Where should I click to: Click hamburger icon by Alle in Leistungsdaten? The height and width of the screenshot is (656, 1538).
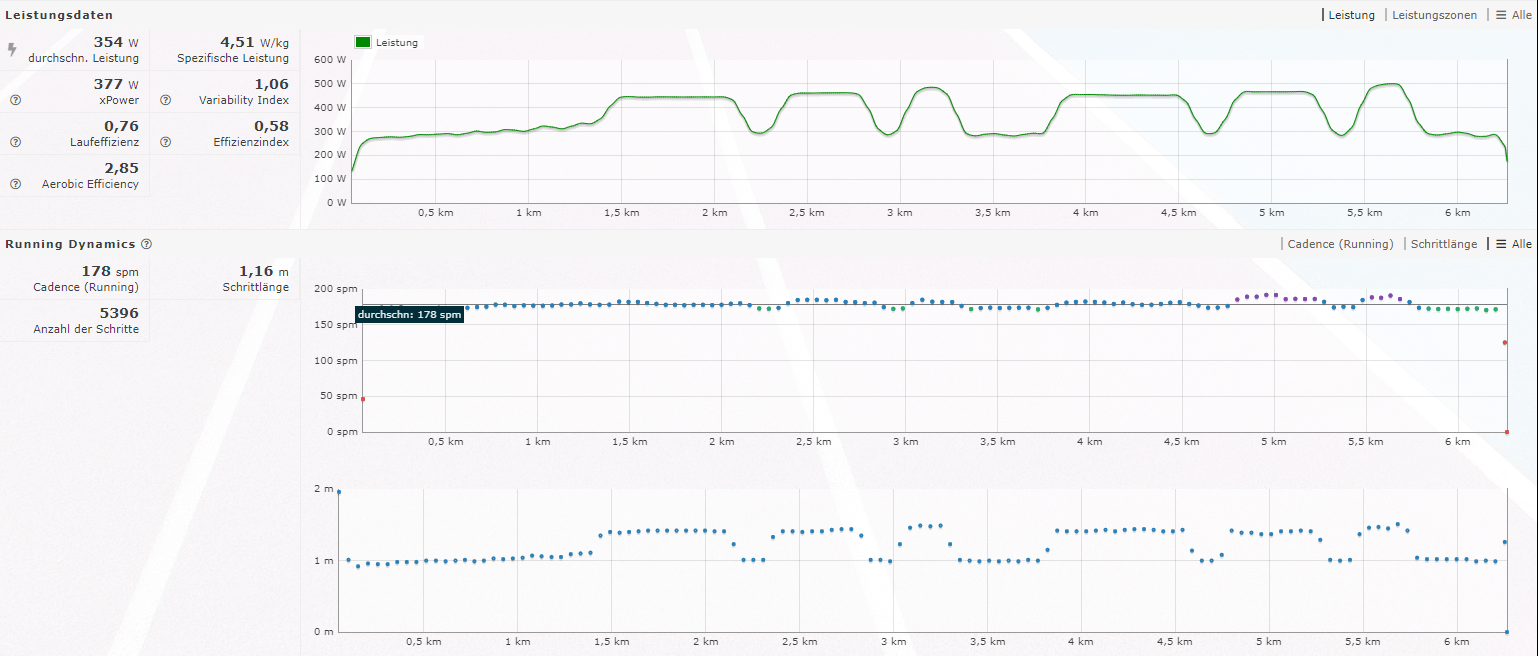[x=1501, y=15]
